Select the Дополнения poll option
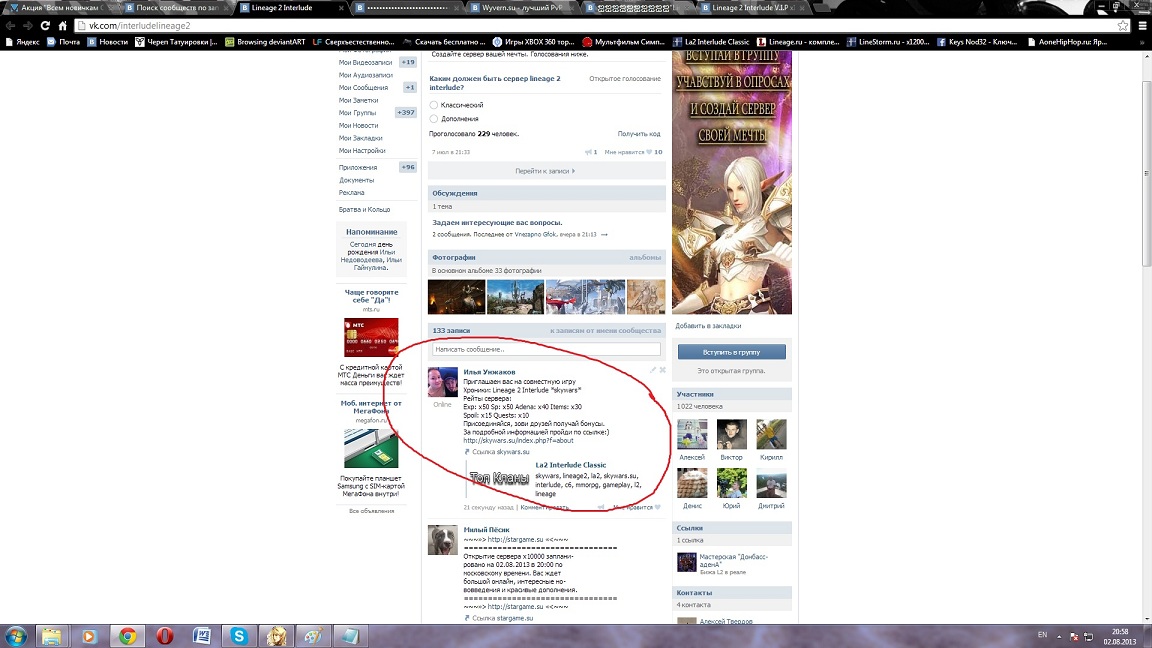The width and height of the screenshot is (1152, 648). pyautogui.click(x=433, y=118)
